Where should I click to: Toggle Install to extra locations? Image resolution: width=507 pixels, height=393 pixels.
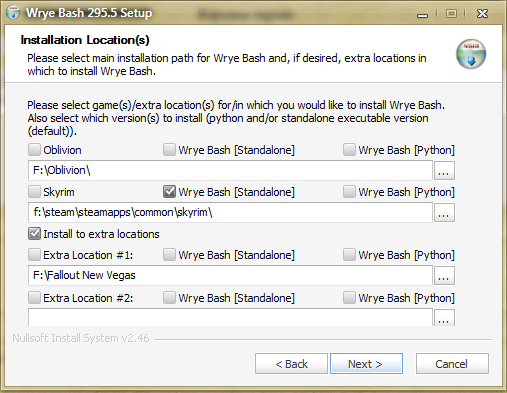pyautogui.click(x=34, y=234)
